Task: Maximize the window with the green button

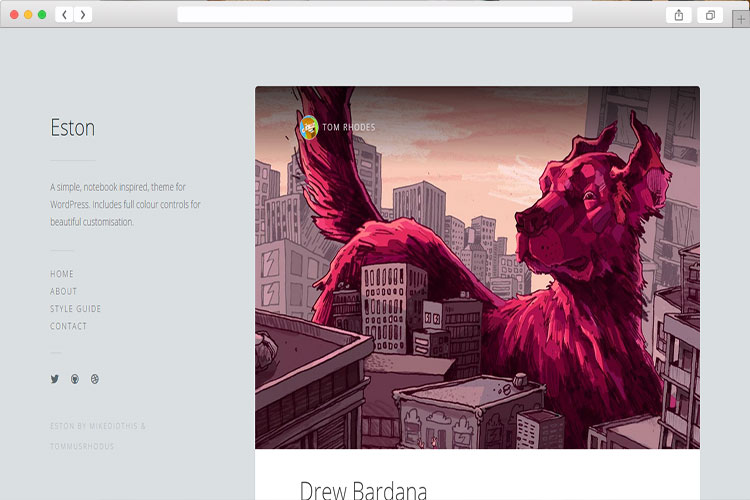Action: click(42, 15)
